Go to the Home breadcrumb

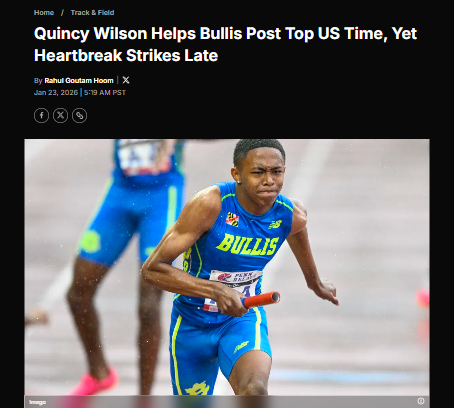pyautogui.click(x=44, y=13)
